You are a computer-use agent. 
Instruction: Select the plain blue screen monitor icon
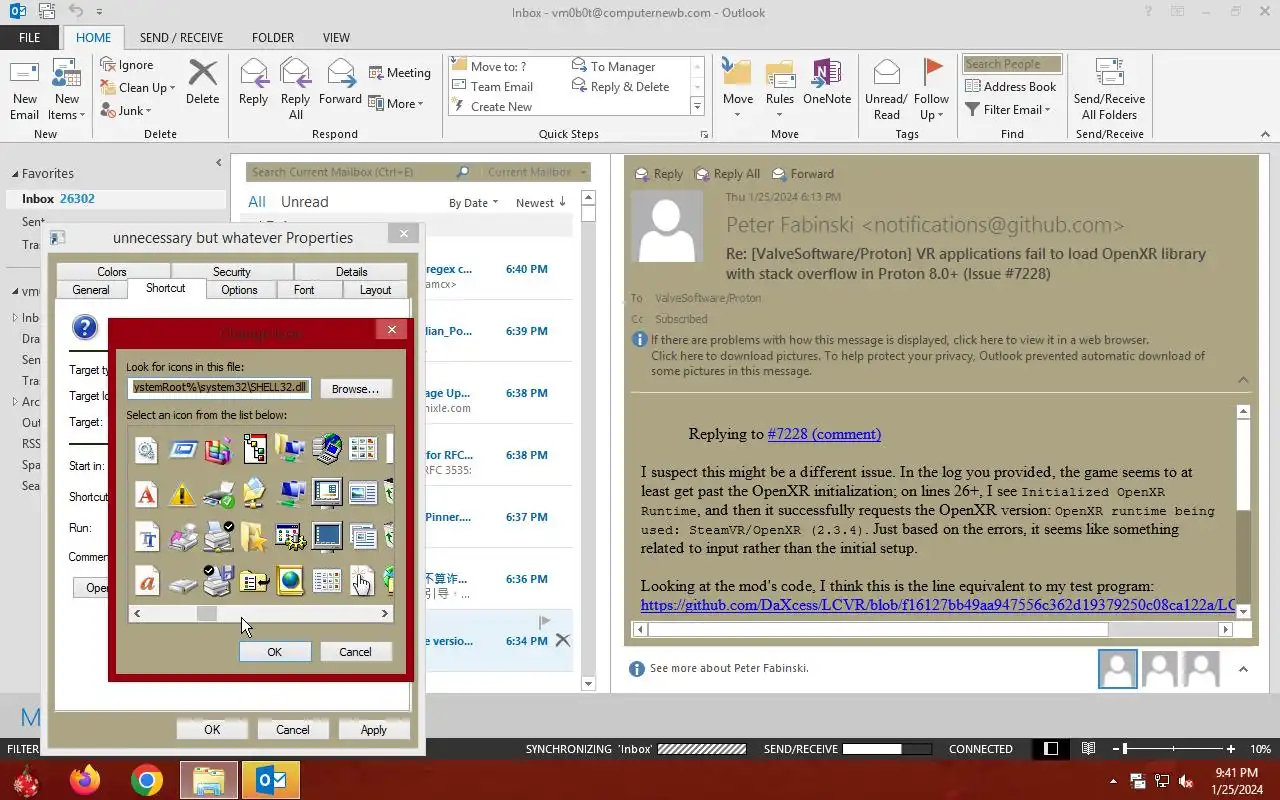tap(326, 537)
